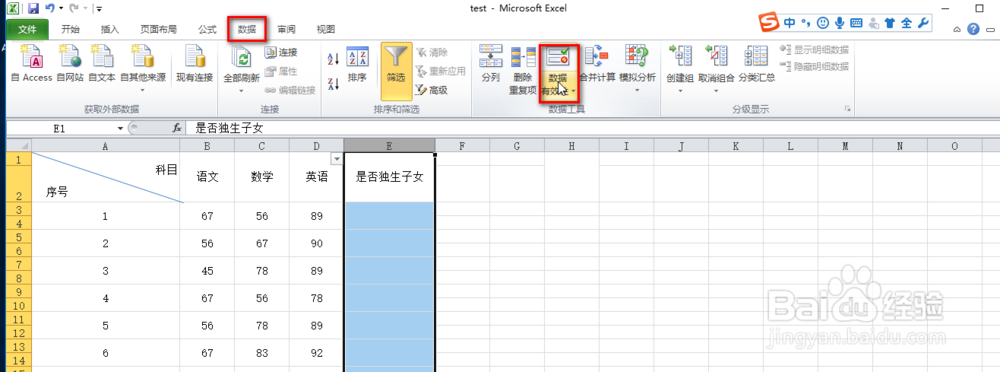
Task: Click the 全部刷新 refresh all icon
Action: click(242, 57)
